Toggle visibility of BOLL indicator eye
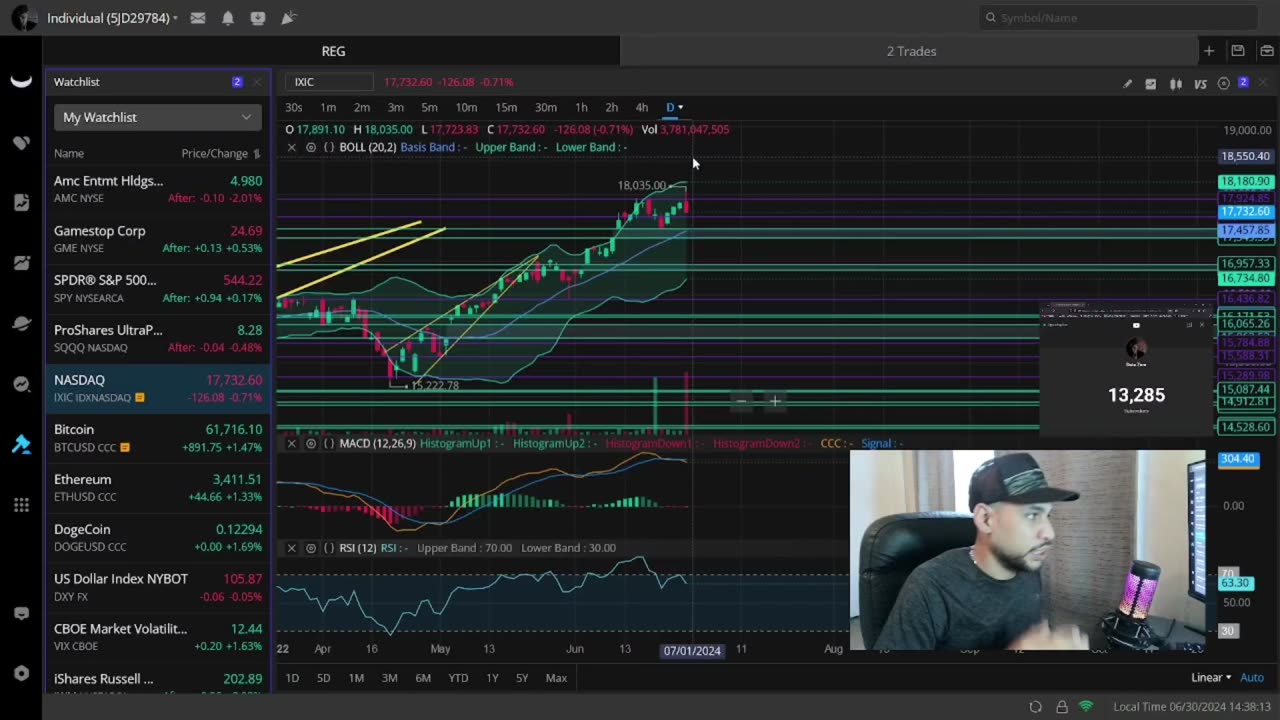The width and height of the screenshot is (1280, 720). coord(311,147)
